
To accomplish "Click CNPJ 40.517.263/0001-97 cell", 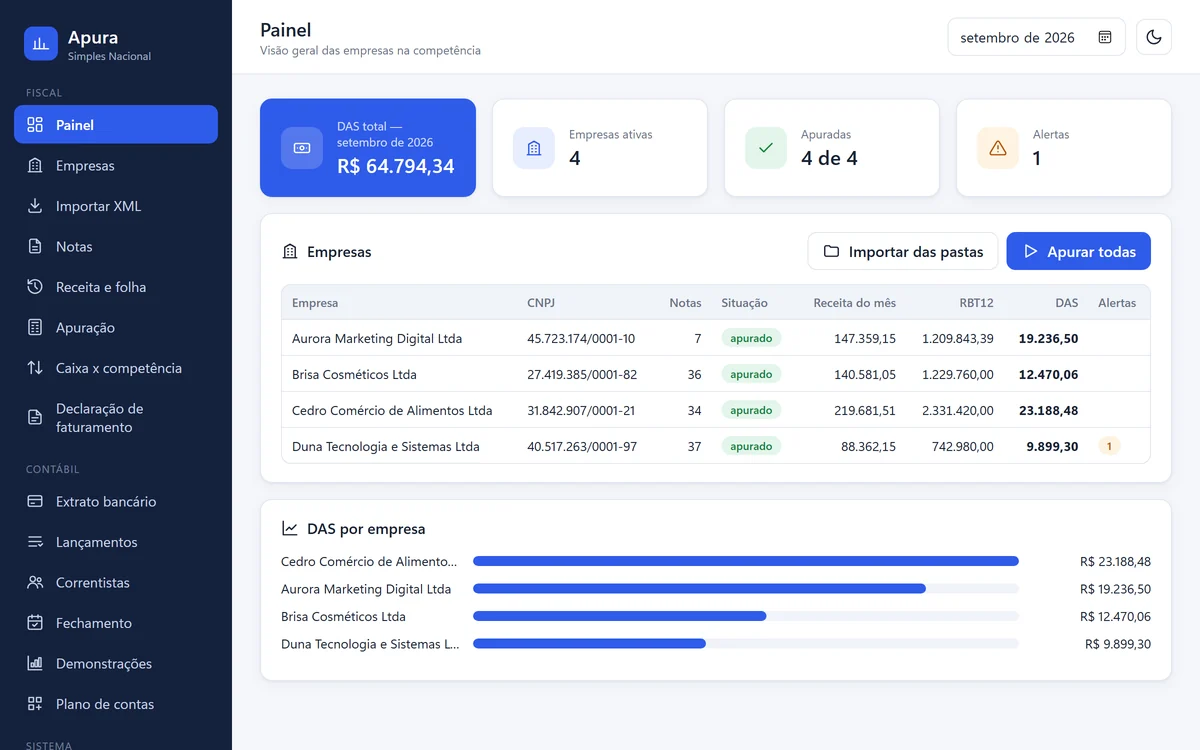I will point(581,447).
